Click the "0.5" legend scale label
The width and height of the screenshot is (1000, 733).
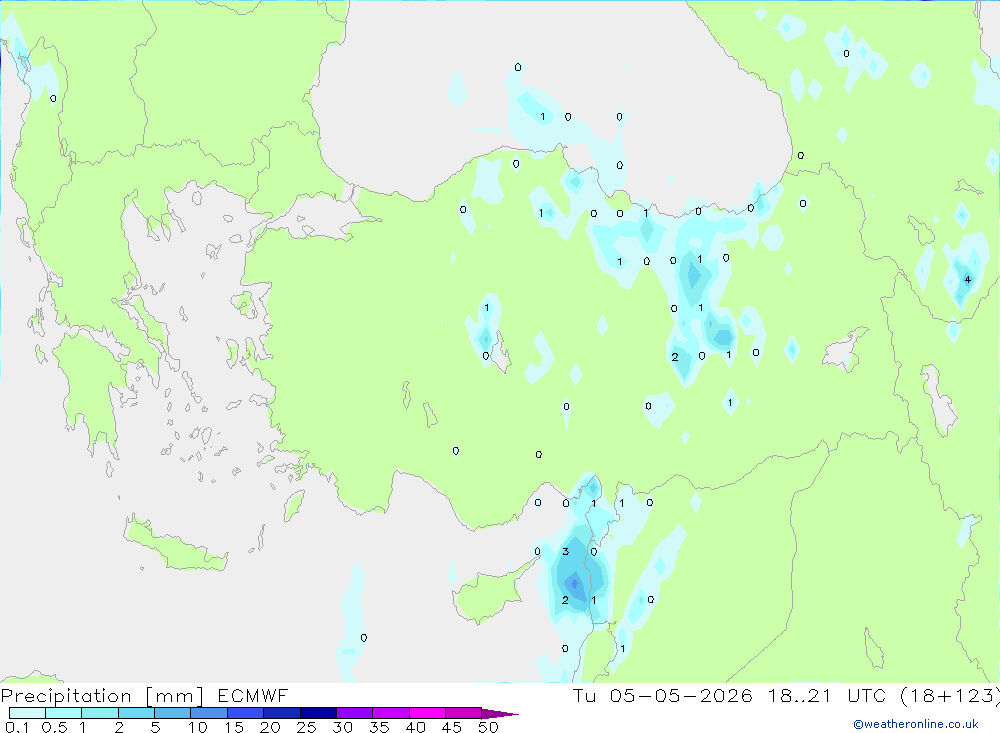pyautogui.click(x=54, y=727)
